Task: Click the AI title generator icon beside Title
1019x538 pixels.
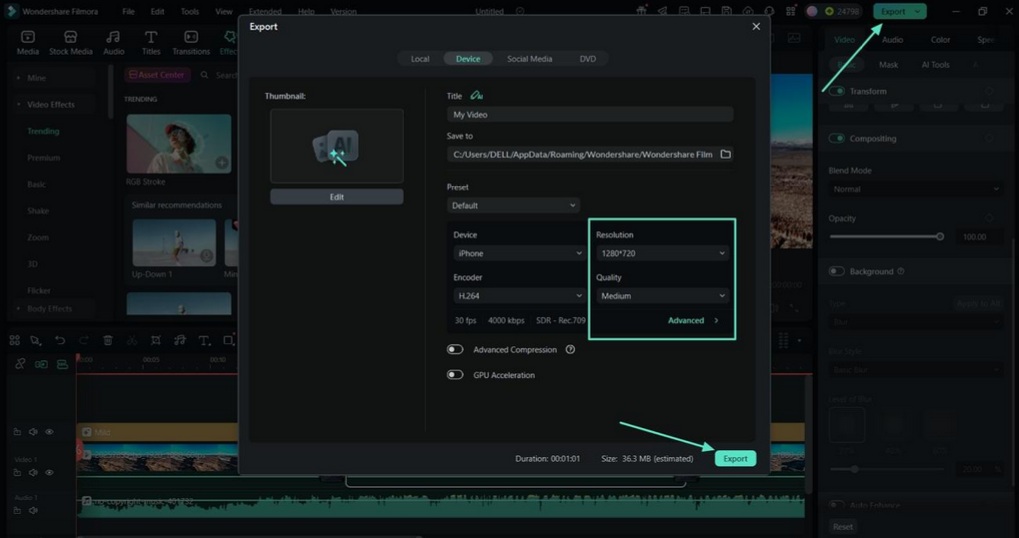Action: 476,96
